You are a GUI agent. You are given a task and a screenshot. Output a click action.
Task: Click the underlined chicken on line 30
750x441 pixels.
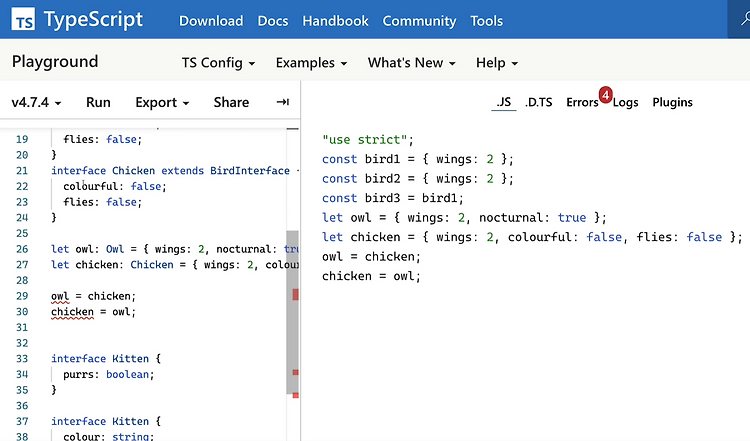(72, 312)
